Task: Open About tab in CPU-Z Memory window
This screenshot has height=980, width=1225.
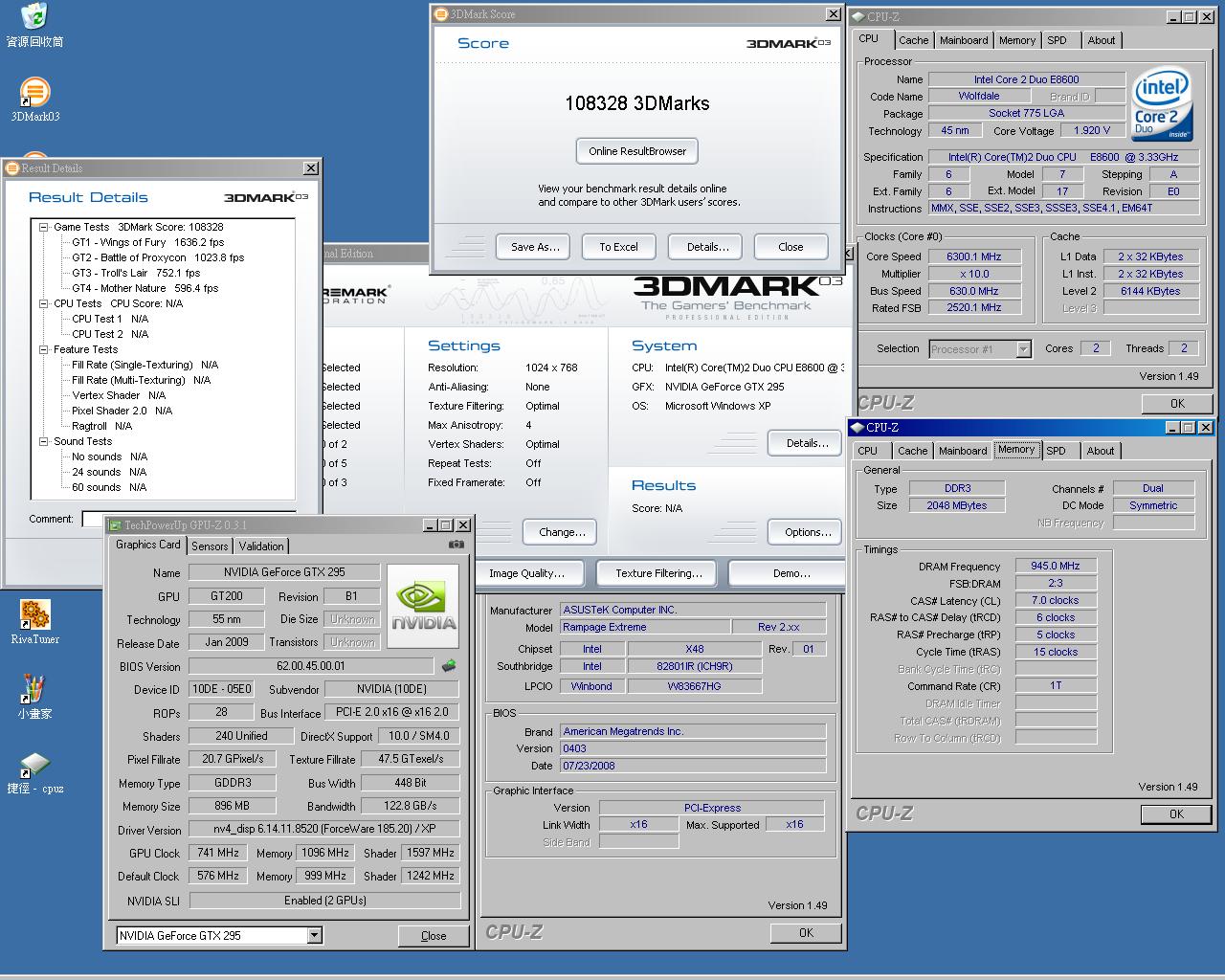Action: pos(1101,451)
